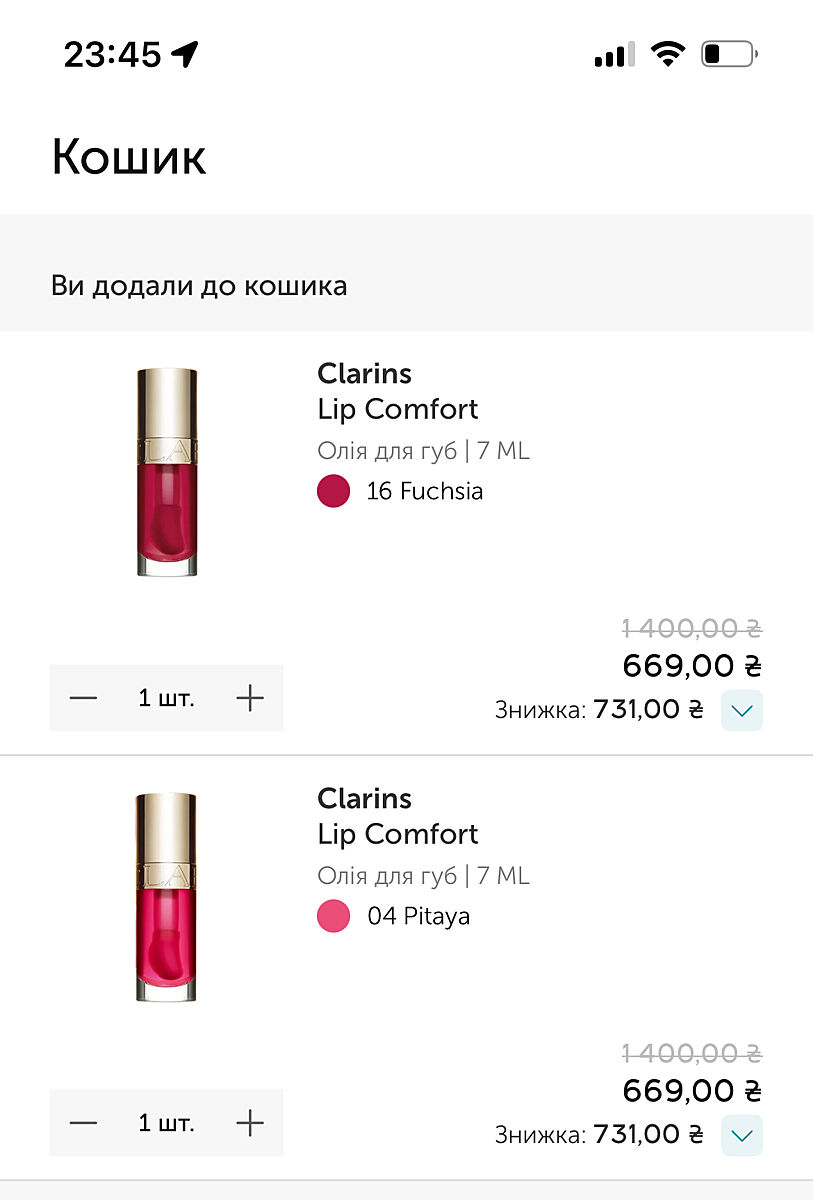
Task: Open the Fuchsia Lip Comfort product image
Action: pos(166,472)
